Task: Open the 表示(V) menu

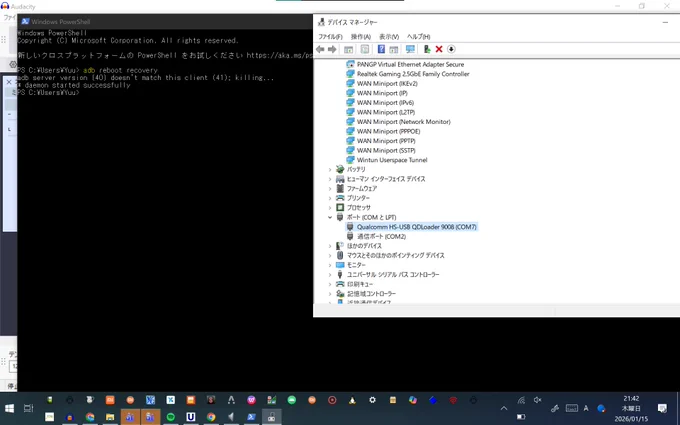Action: pos(389,37)
